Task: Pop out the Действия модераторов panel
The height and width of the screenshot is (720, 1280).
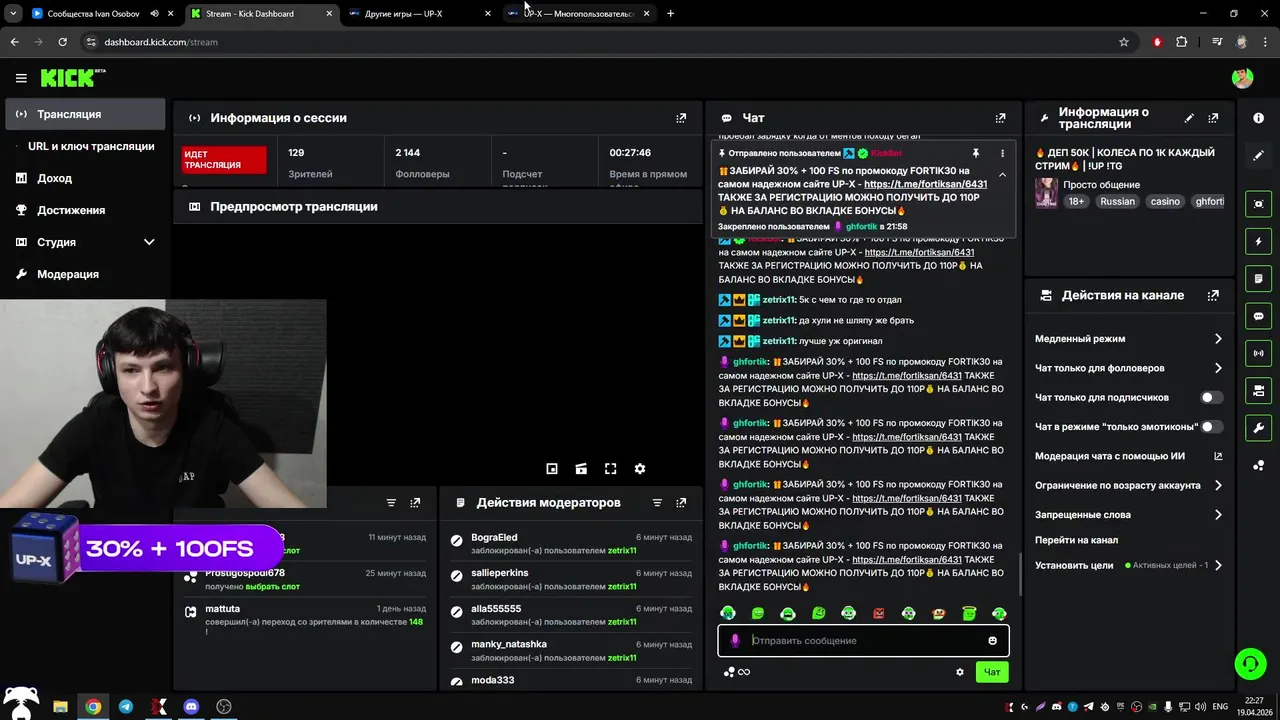Action: click(681, 503)
